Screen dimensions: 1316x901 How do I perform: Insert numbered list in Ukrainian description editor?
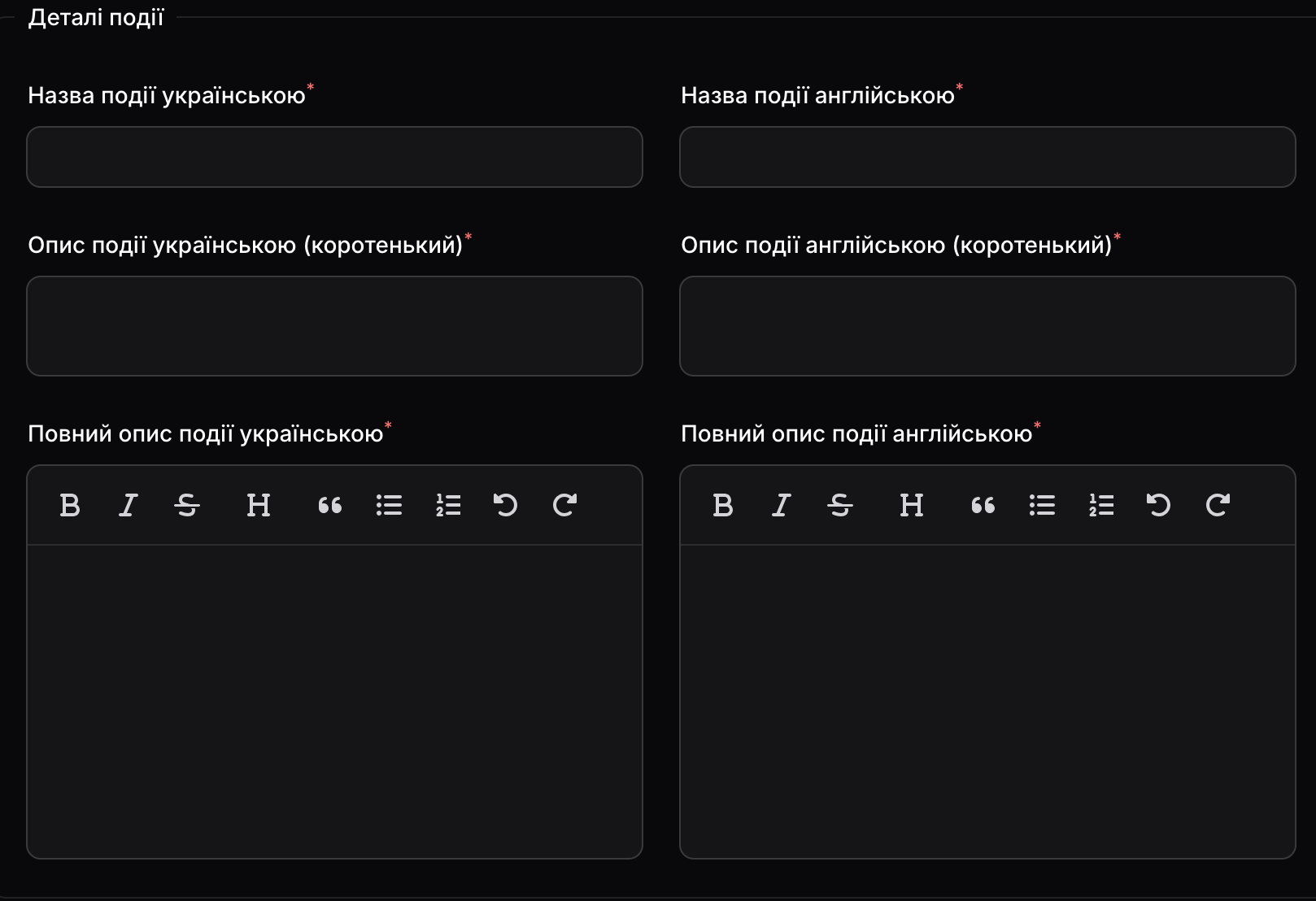point(448,505)
